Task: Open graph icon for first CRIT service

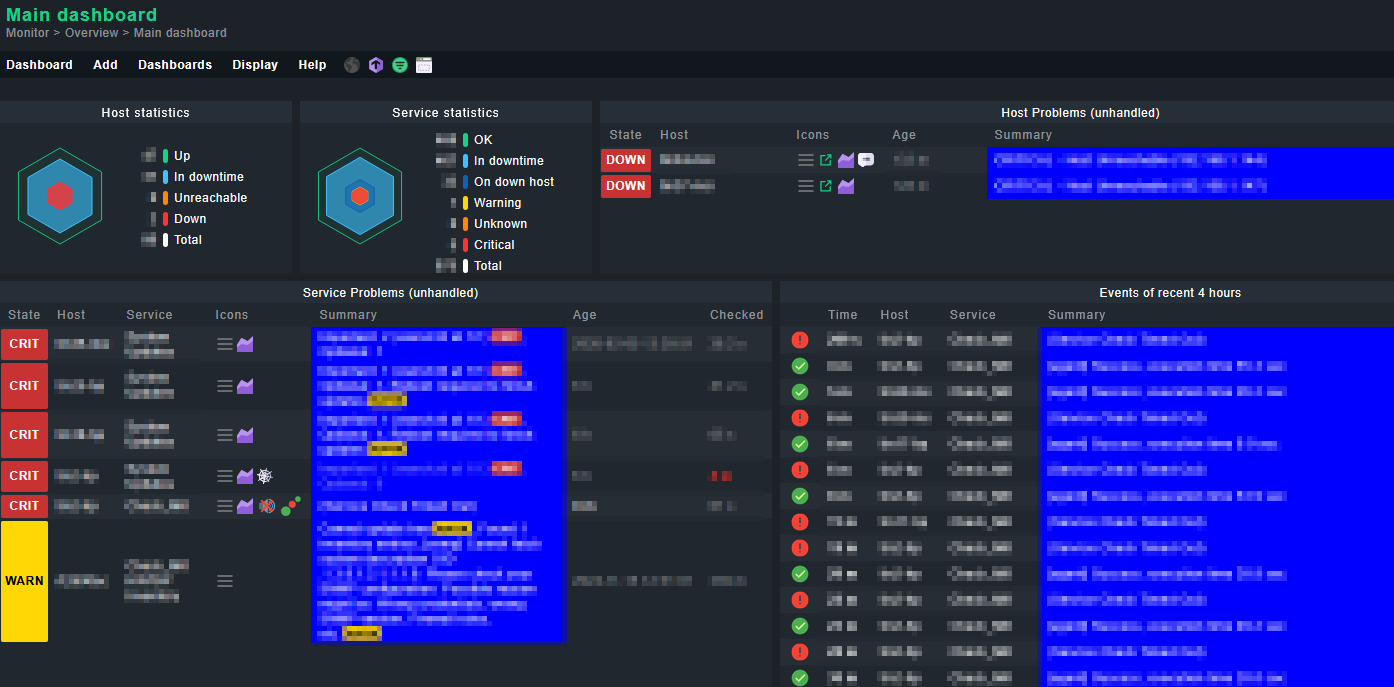Action: tap(245, 344)
